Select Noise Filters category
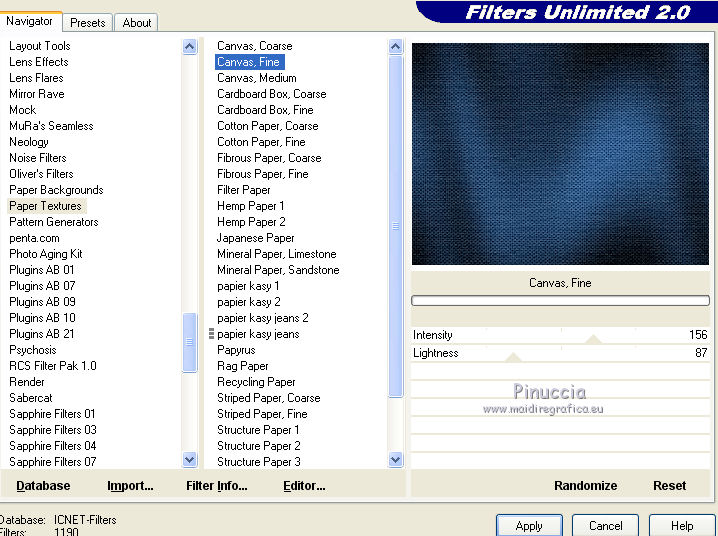This screenshot has width=718, height=536. pos(38,158)
